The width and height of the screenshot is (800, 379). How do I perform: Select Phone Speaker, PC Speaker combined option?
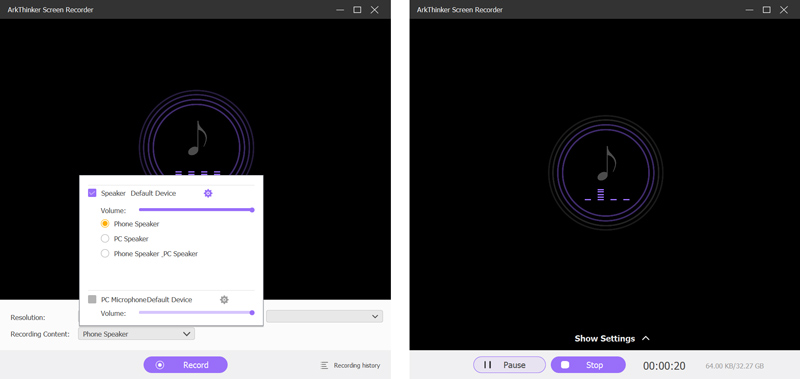(105, 253)
